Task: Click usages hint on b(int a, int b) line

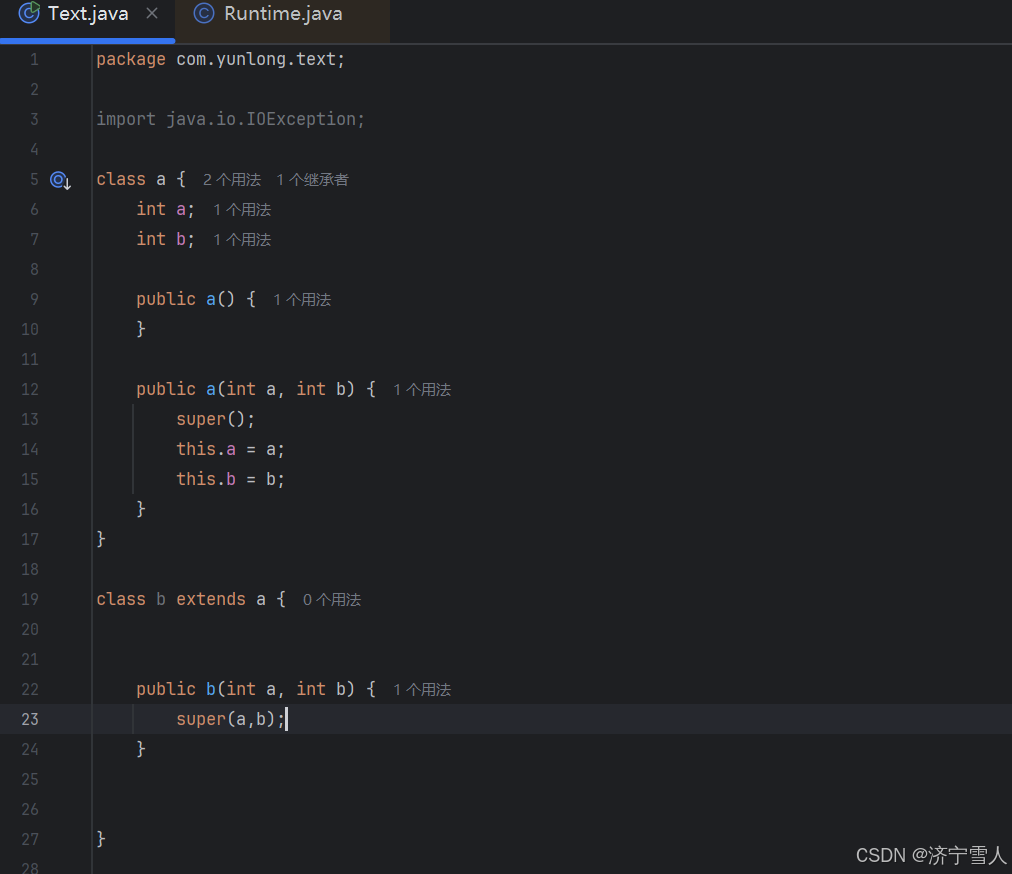Action: pyautogui.click(x=422, y=690)
